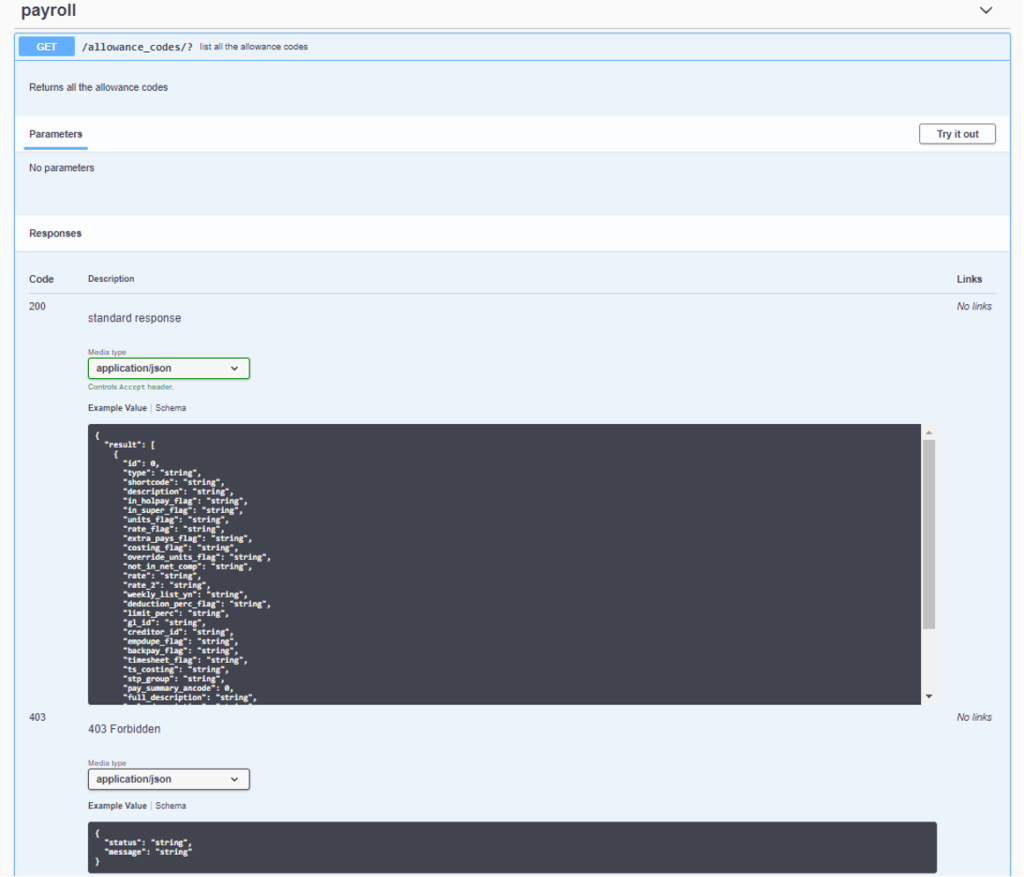Click the Try it out button

click(x=957, y=134)
